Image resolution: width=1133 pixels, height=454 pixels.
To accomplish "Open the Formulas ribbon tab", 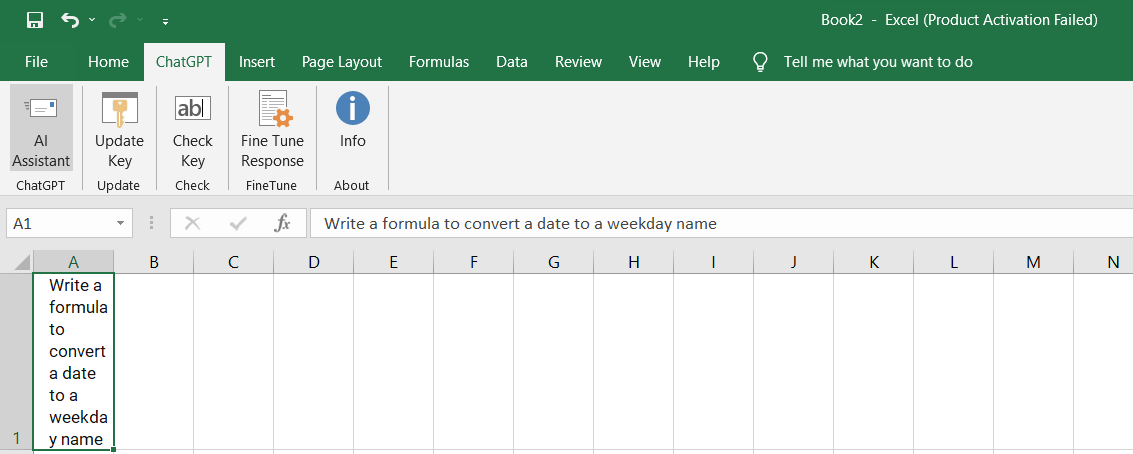I will (x=438, y=62).
